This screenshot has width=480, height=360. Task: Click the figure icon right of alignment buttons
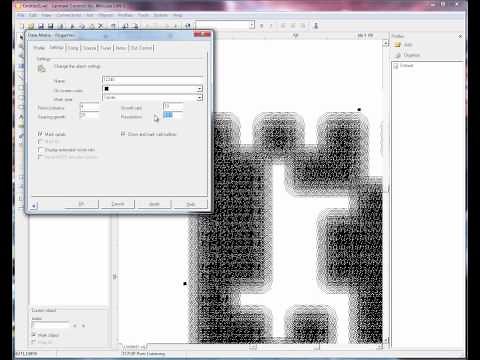tap(316, 25)
